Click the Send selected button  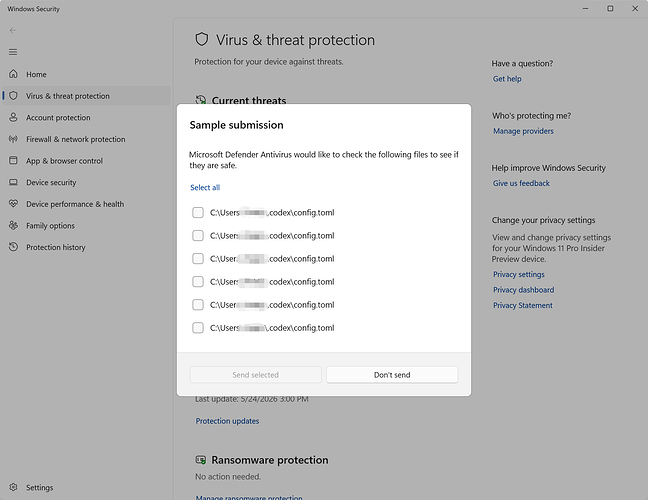point(255,375)
